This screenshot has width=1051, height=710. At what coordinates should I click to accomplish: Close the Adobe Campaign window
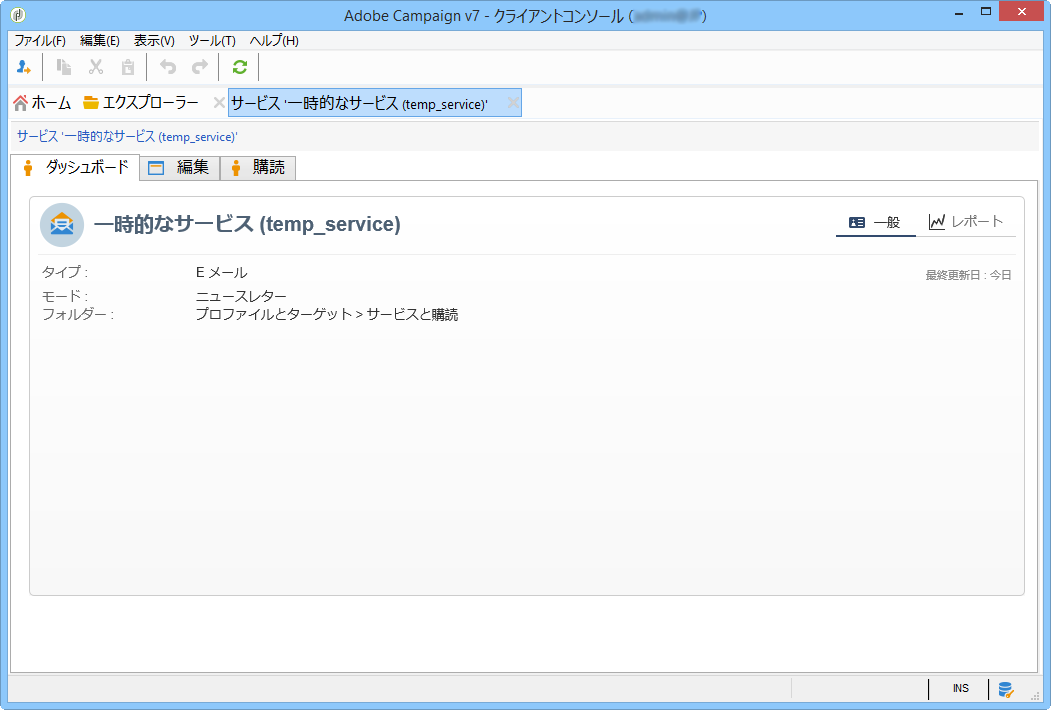pos(1022,12)
